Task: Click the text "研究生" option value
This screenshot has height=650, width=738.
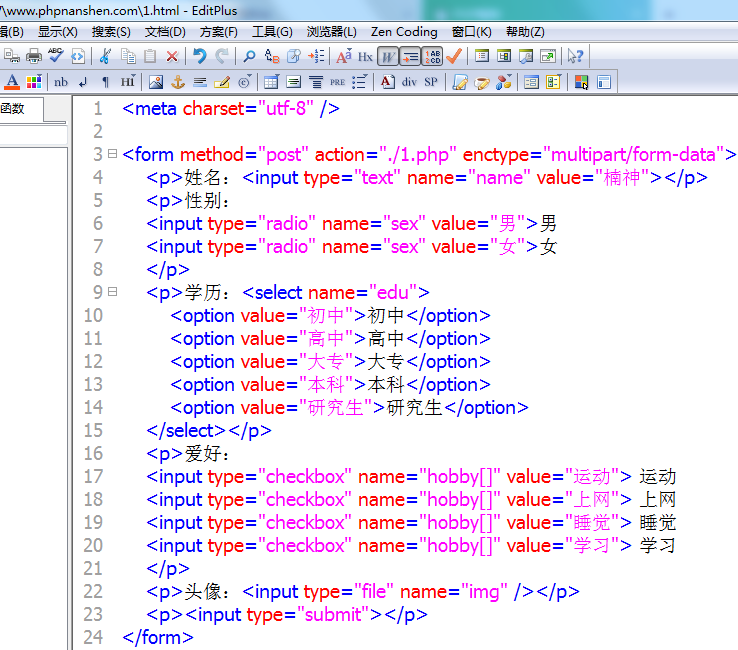Action: click(x=335, y=408)
